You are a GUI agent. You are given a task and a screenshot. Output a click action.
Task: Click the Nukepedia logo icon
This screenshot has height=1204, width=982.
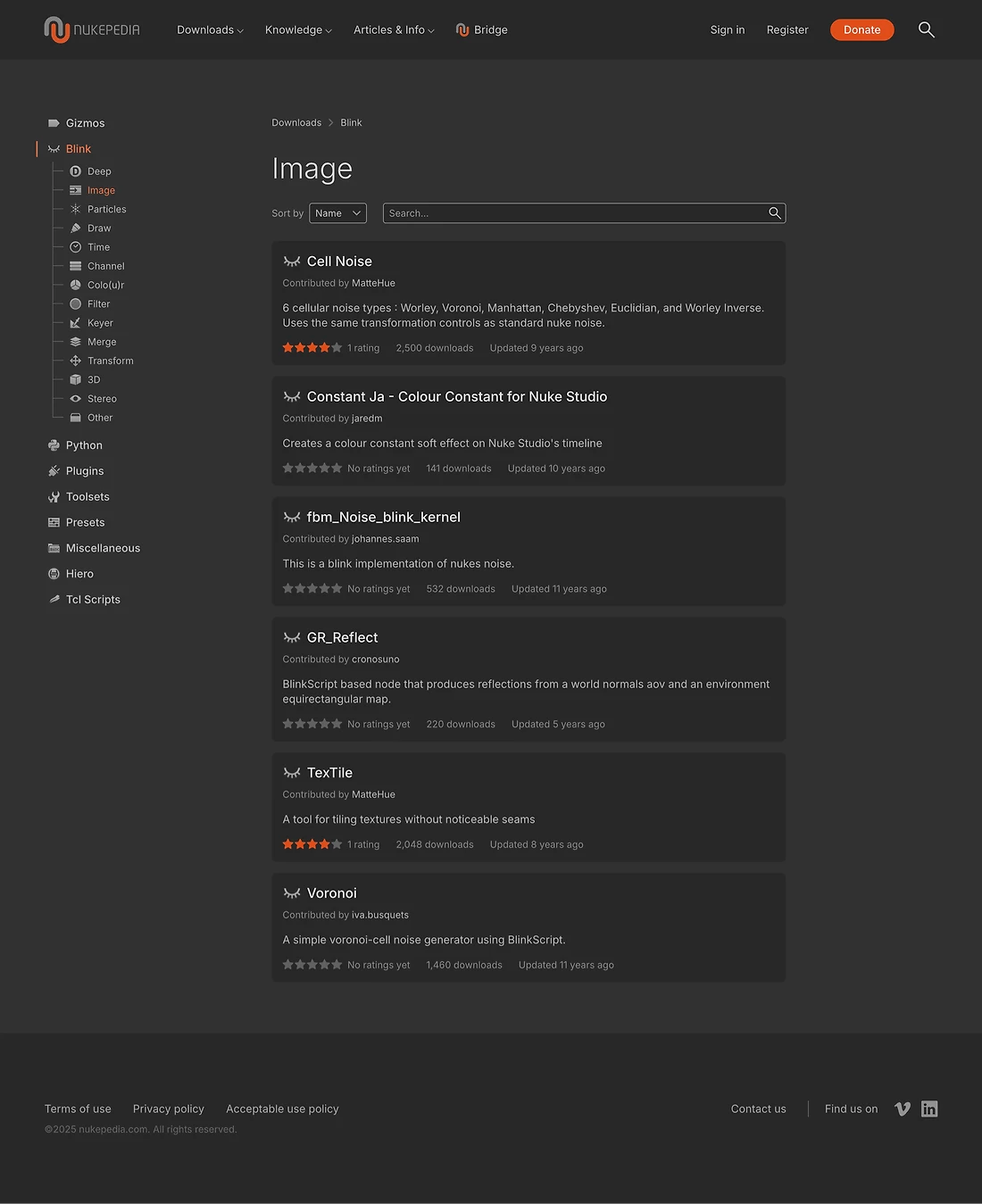(x=56, y=29)
